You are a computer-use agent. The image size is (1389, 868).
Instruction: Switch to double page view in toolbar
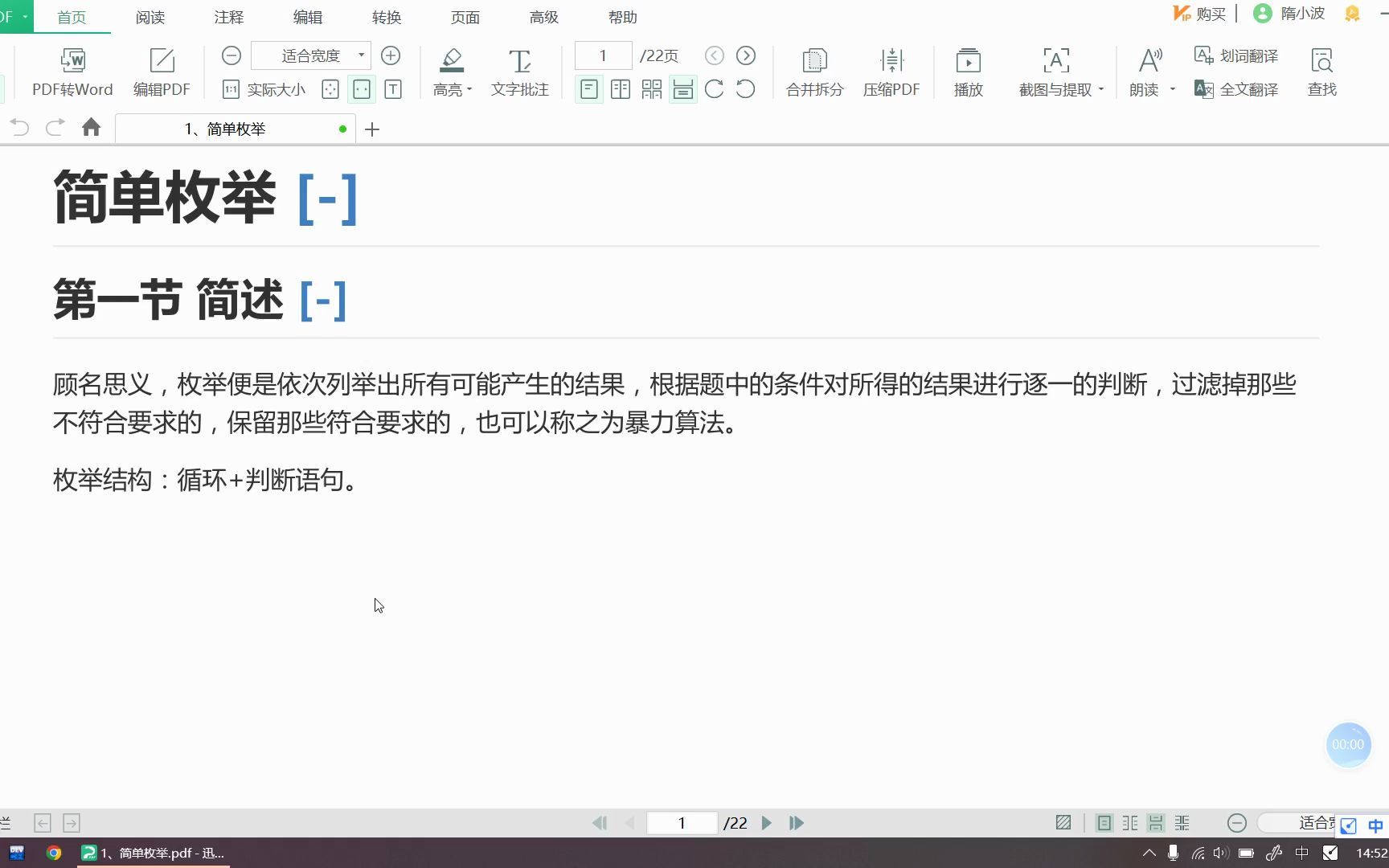click(x=621, y=89)
